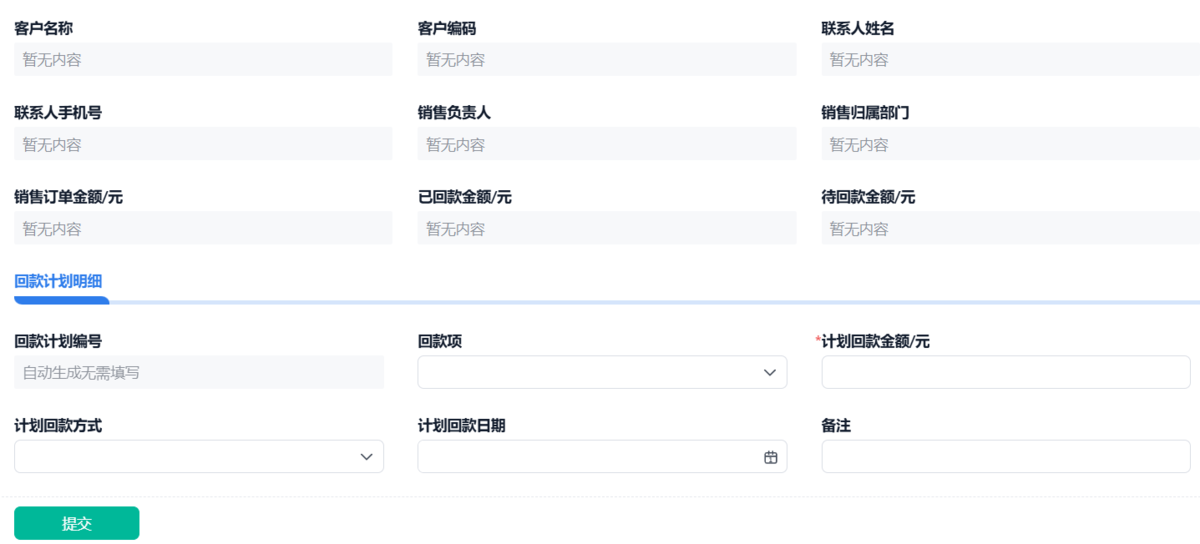Viewport: 1200px width, 544px height.
Task: Click the 销售负责人 field
Action: [607, 144]
